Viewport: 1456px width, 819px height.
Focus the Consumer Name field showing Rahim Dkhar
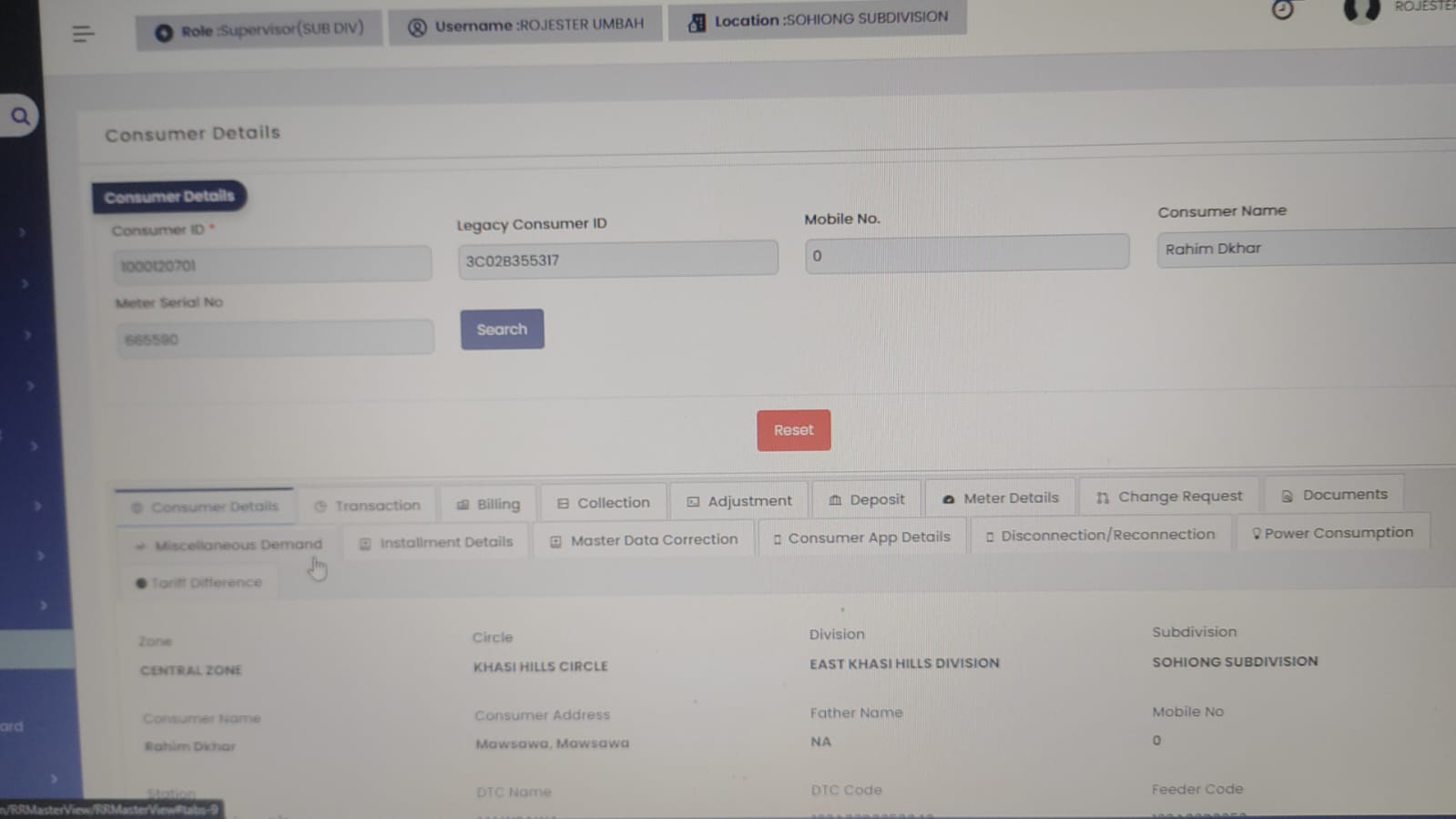point(1306,248)
